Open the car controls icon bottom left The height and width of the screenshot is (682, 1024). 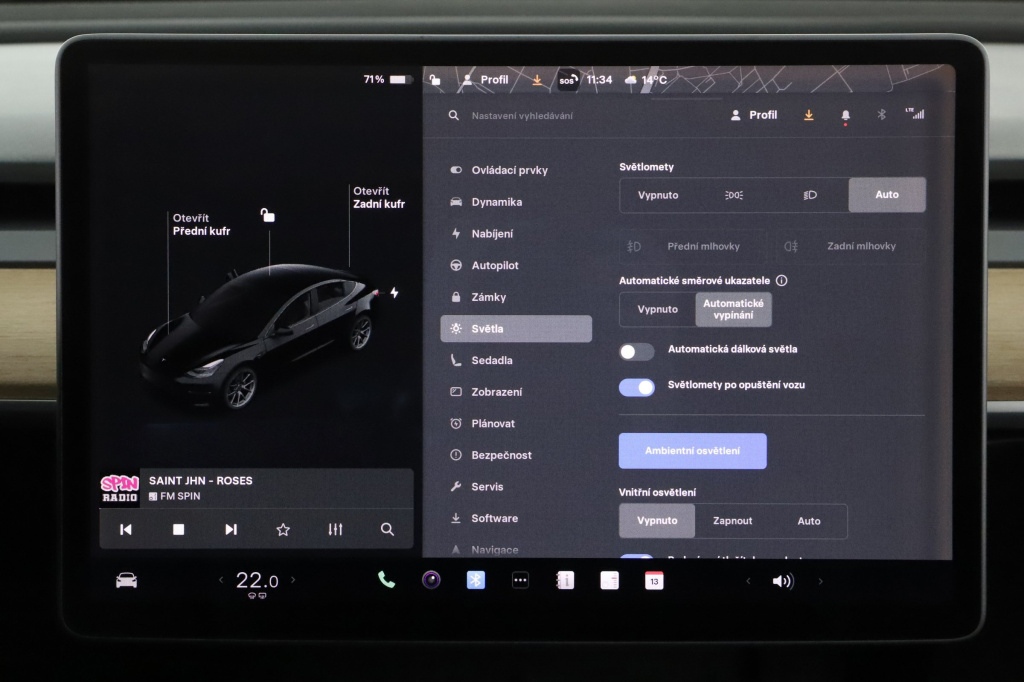[124, 580]
